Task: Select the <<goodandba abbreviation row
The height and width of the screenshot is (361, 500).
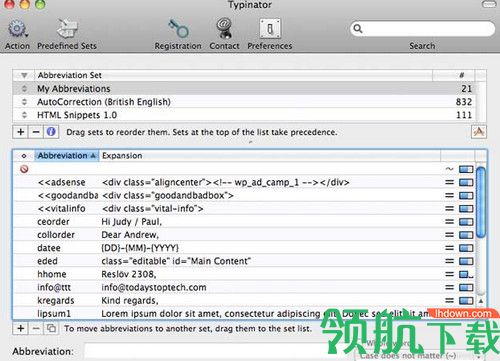Action: [244, 195]
